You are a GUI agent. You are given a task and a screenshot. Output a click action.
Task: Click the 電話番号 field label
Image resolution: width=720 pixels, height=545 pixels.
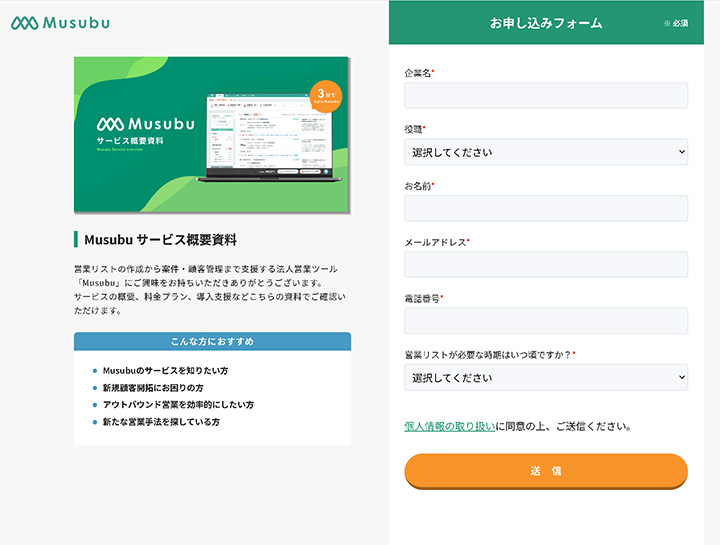tap(422, 299)
